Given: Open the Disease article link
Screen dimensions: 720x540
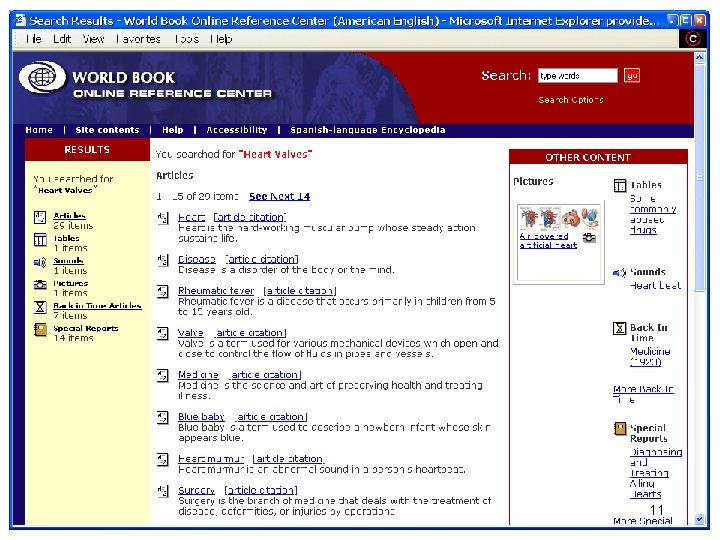Looking at the screenshot, I should click(x=197, y=259).
